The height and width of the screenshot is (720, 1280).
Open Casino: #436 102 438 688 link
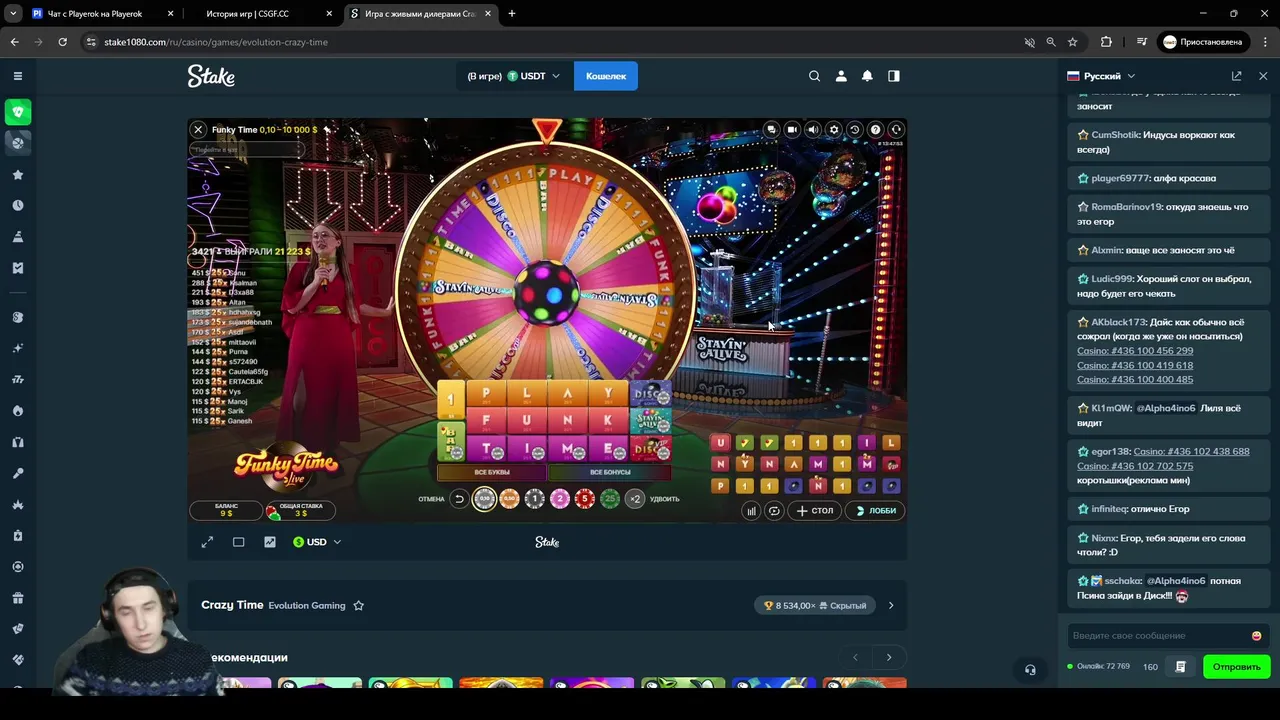tap(1191, 452)
